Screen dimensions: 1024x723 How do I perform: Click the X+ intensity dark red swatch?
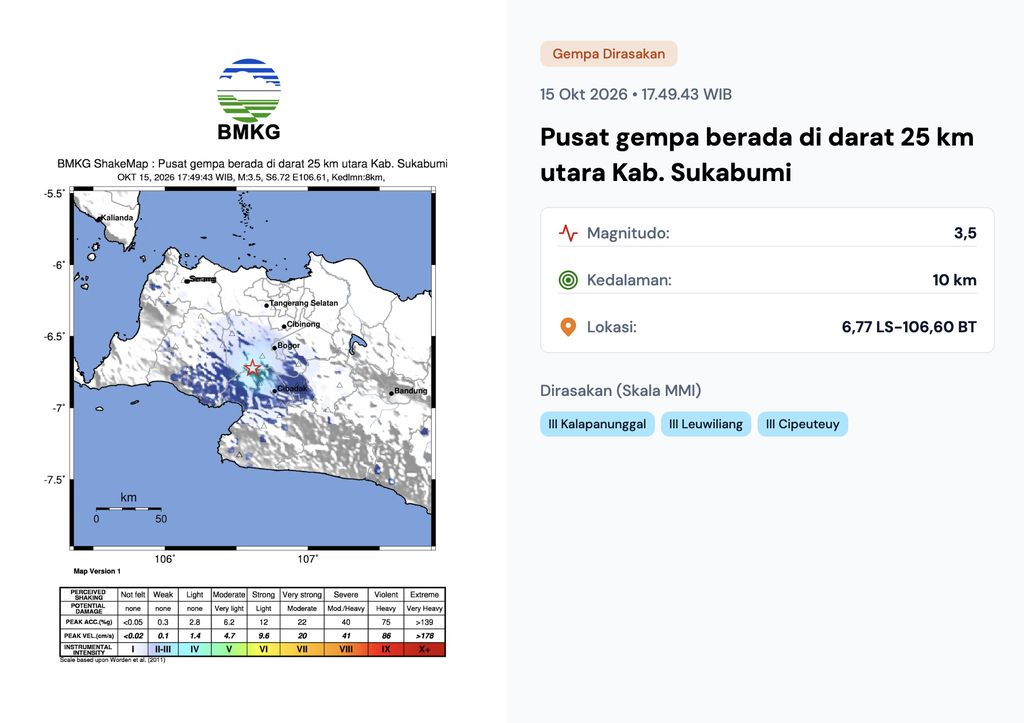(x=424, y=649)
